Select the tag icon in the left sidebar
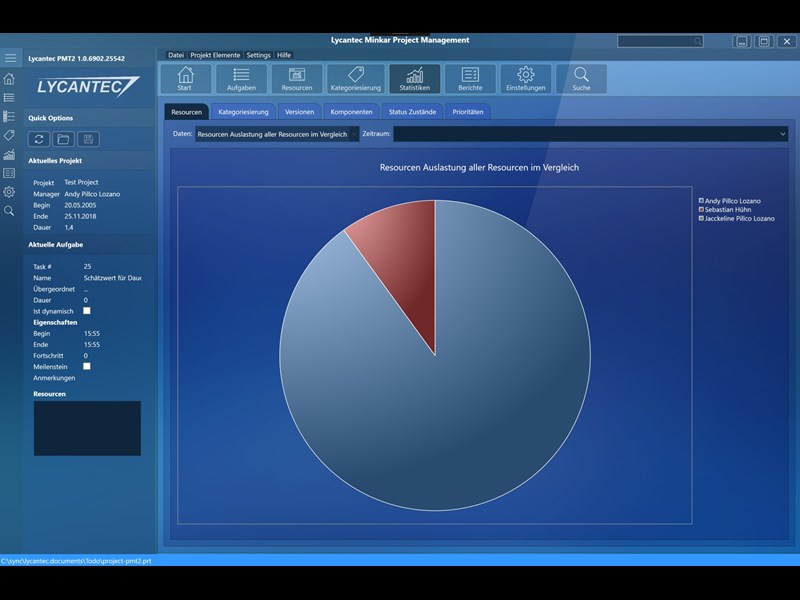The height and width of the screenshot is (600, 800). pyautogui.click(x=9, y=135)
